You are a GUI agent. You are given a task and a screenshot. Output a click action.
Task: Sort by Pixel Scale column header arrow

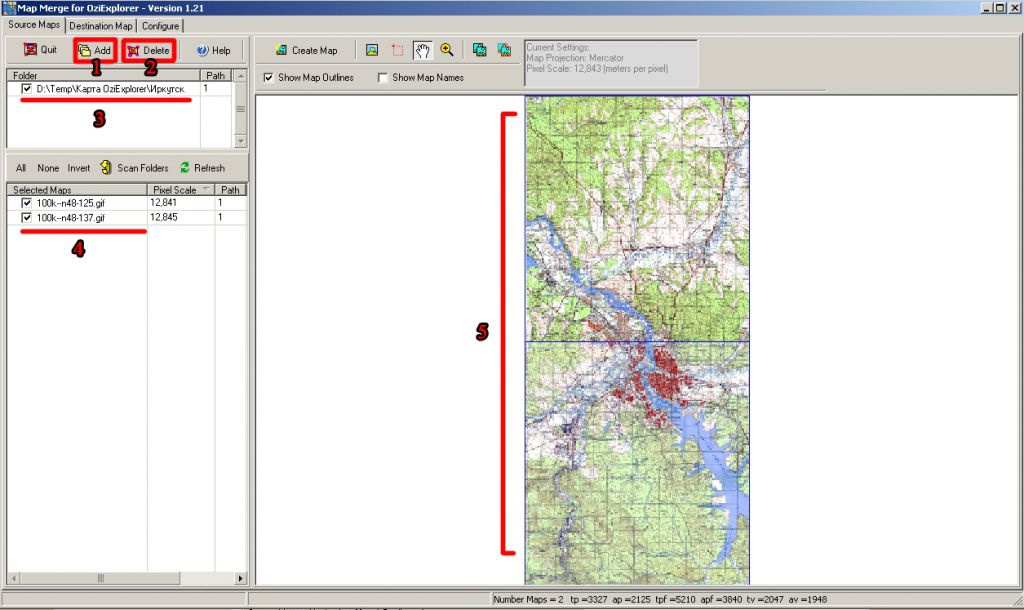(206, 189)
